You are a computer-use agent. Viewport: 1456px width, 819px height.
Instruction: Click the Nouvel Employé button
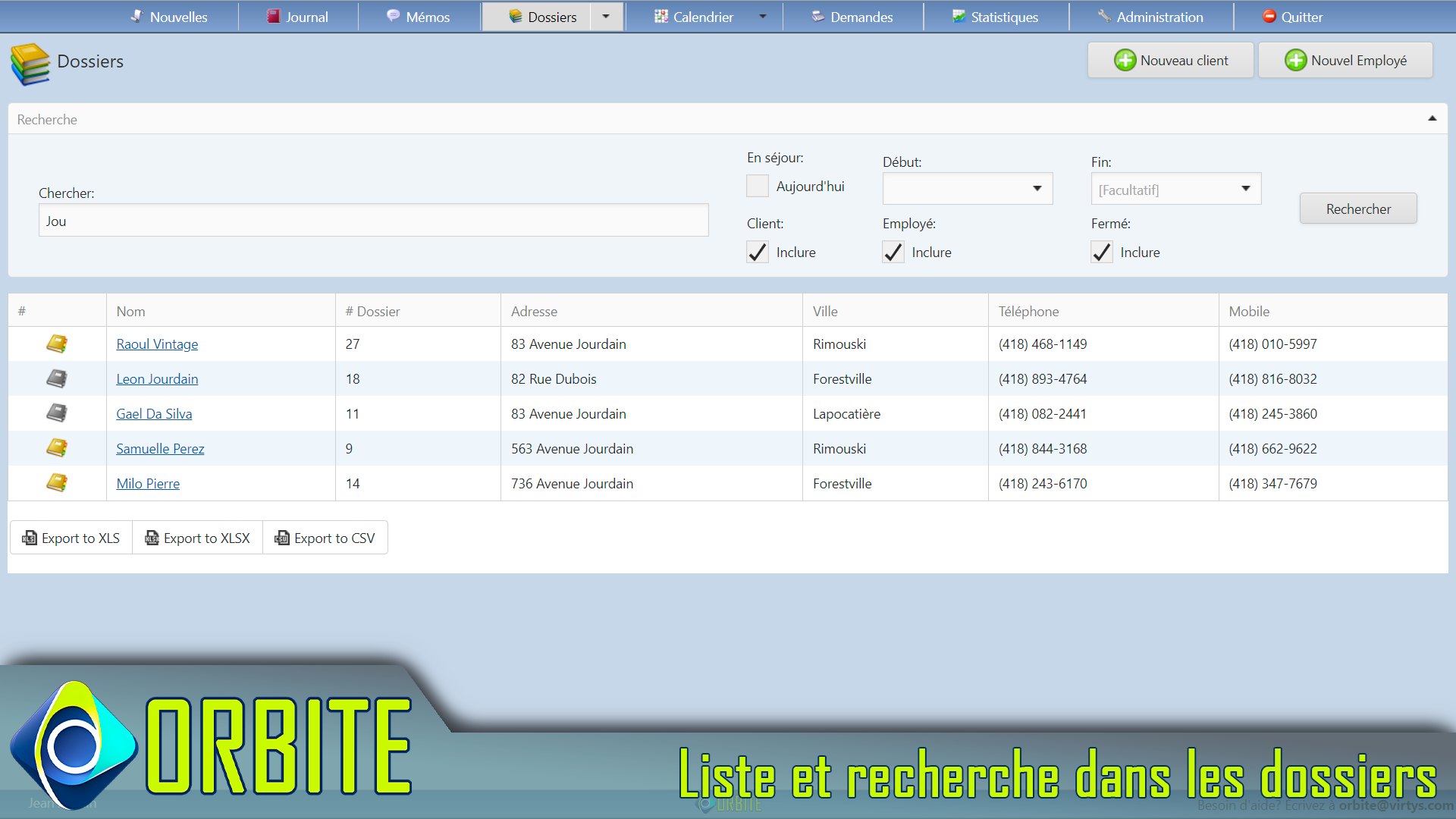[x=1345, y=60]
